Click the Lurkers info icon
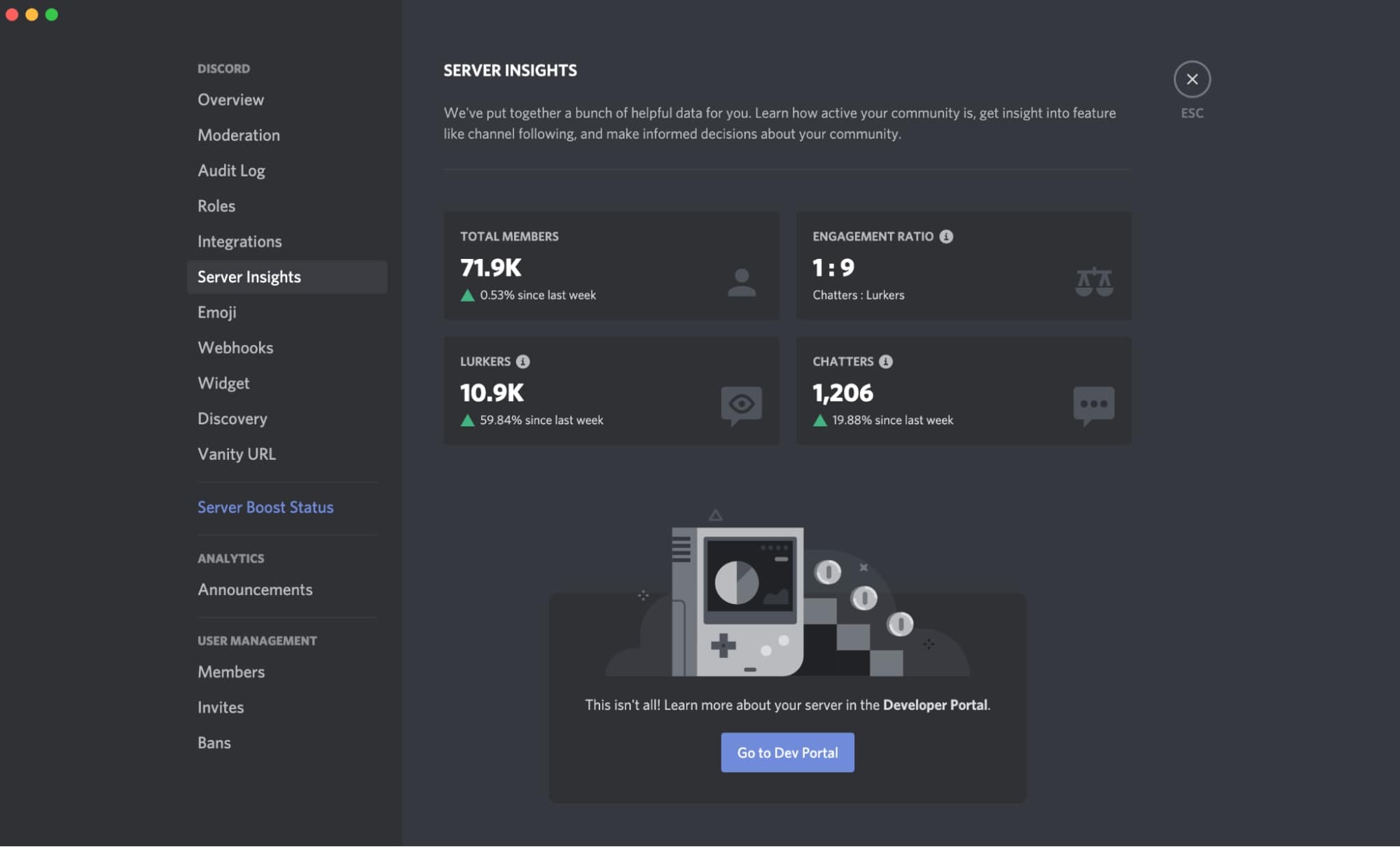The height and width of the screenshot is (847, 1400). (521, 362)
